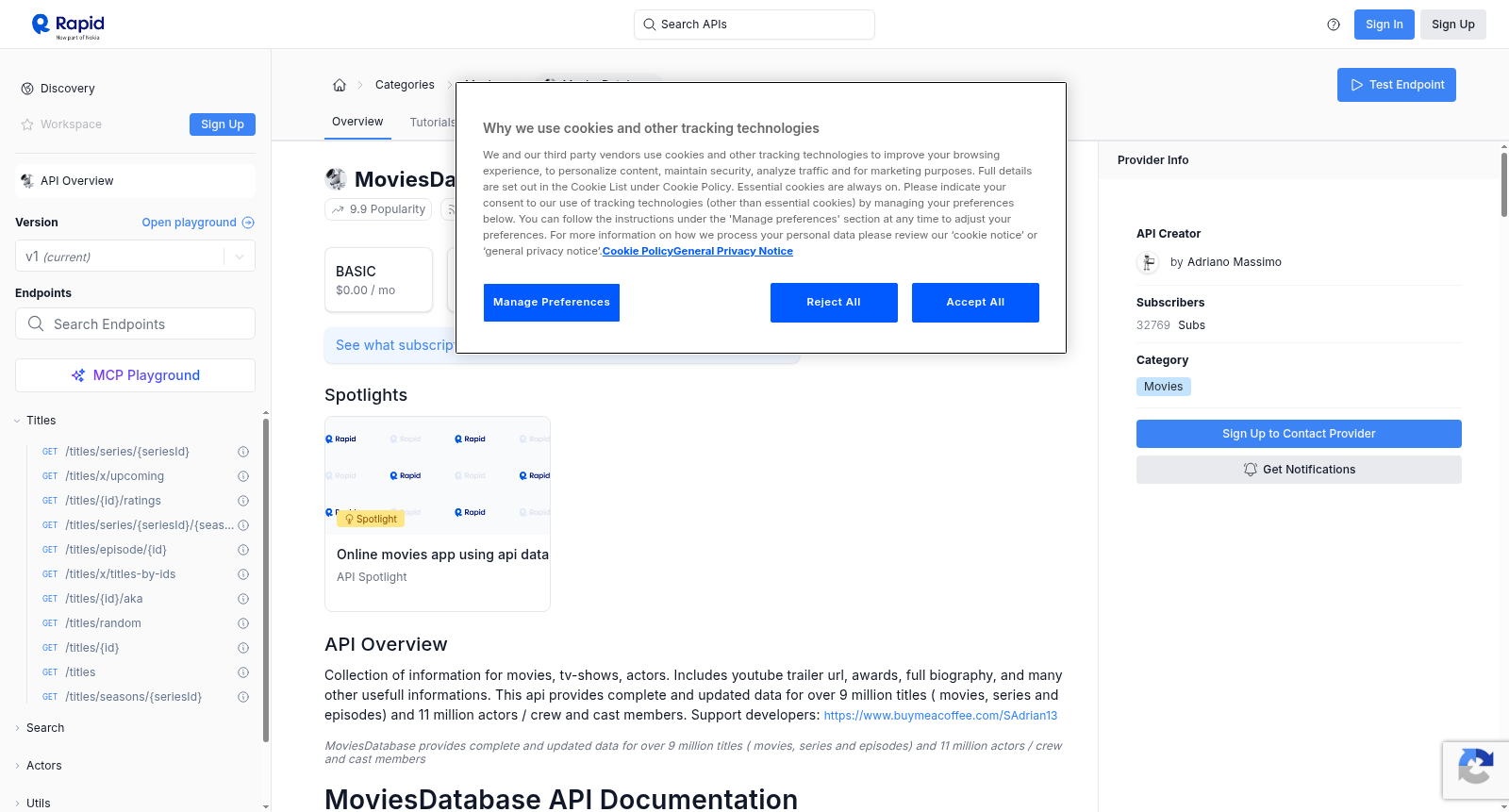
Task: Open the help question-mark icon
Action: point(1334,25)
